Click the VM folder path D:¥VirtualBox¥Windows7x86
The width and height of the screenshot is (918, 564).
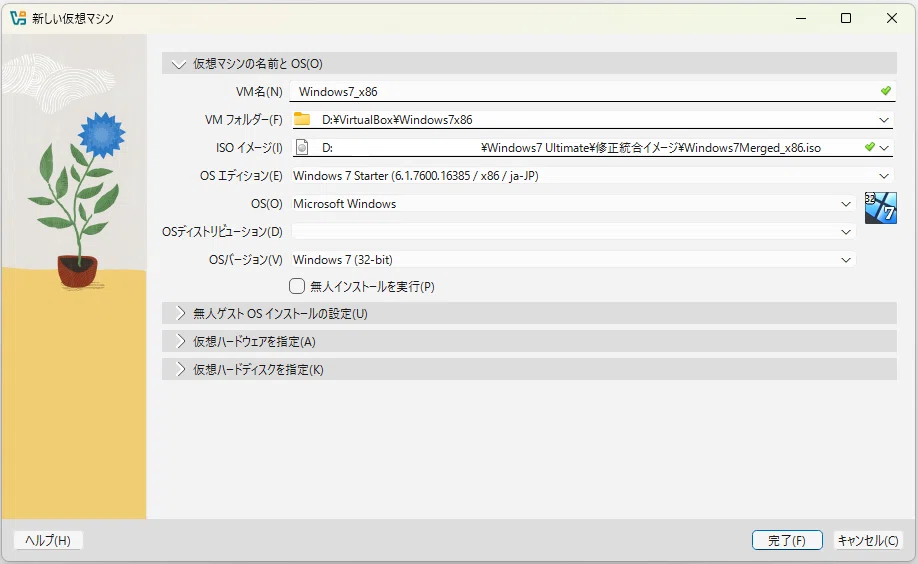(x=397, y=119)
